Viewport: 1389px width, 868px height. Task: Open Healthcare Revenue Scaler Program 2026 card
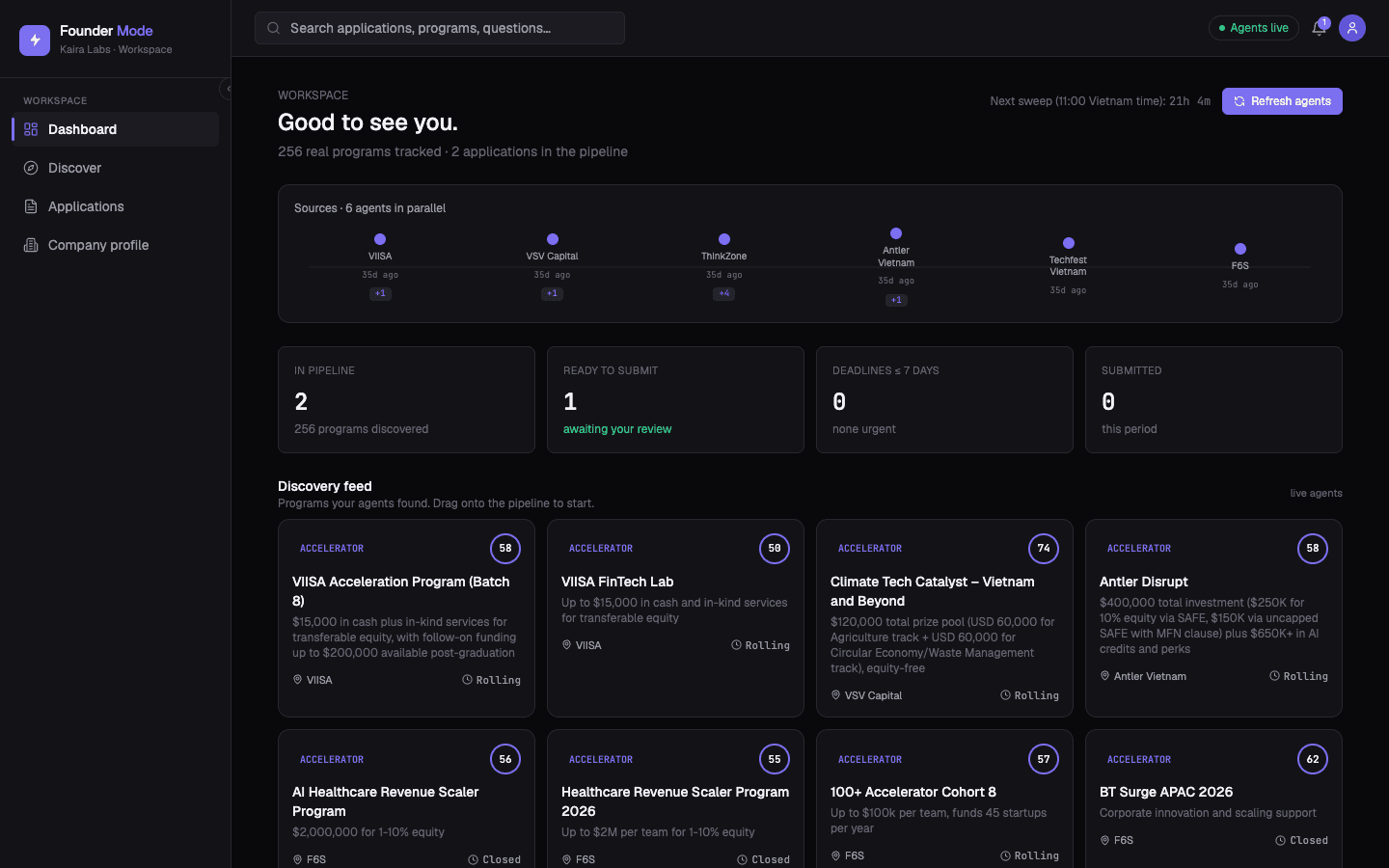point(675,800)
